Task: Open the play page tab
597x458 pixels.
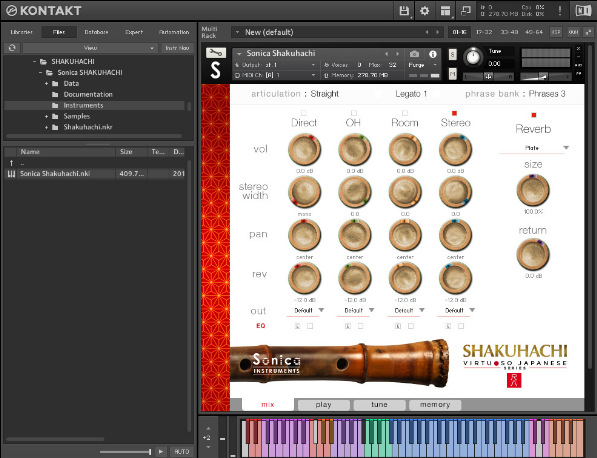Action: click(x=323, y=405)
